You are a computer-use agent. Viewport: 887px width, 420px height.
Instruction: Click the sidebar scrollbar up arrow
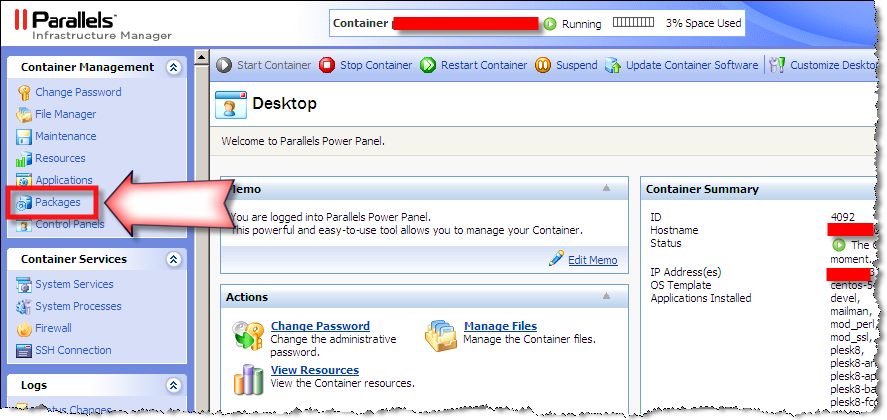(x=201, y=57)
